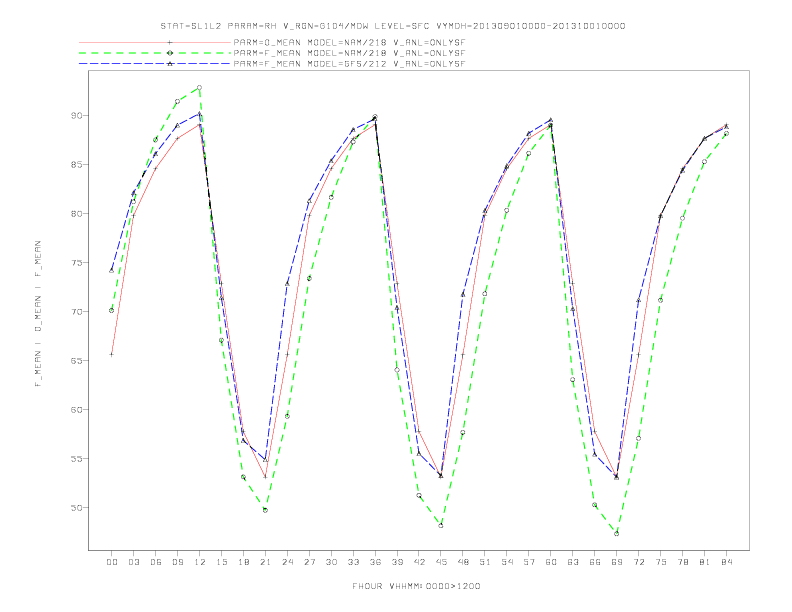
Task: Click x-axis forecast hour 69
Action: pyautogui.click(x=617, y=562)
